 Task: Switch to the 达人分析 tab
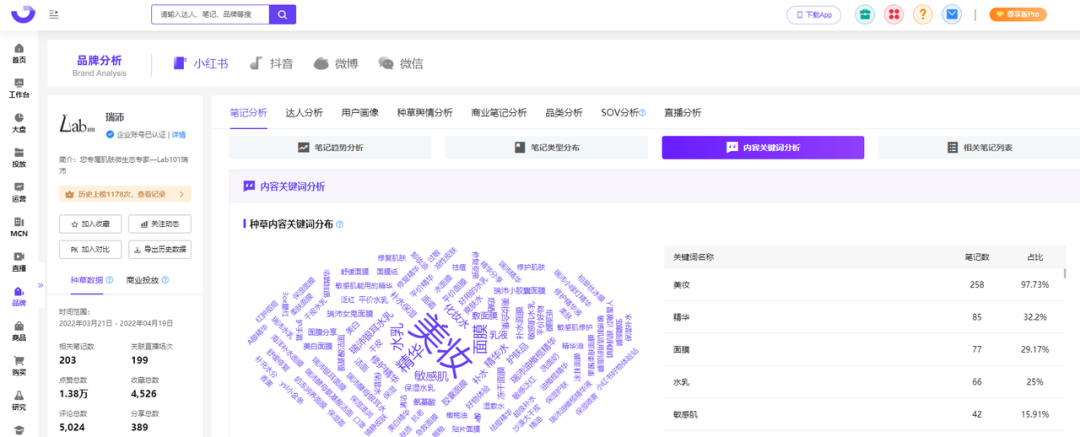(x=304, y=112)
